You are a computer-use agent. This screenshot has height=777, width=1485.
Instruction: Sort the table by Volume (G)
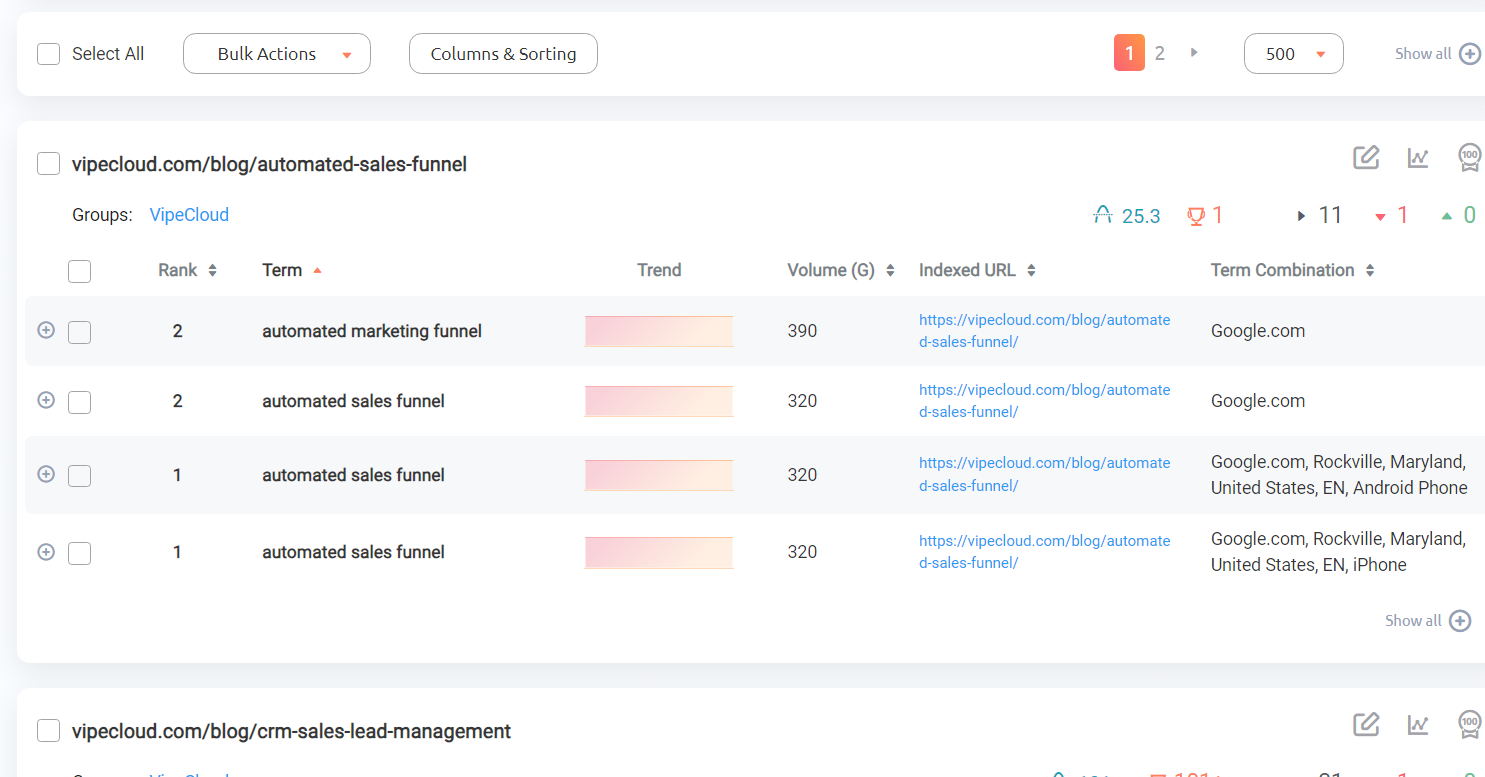840,270
